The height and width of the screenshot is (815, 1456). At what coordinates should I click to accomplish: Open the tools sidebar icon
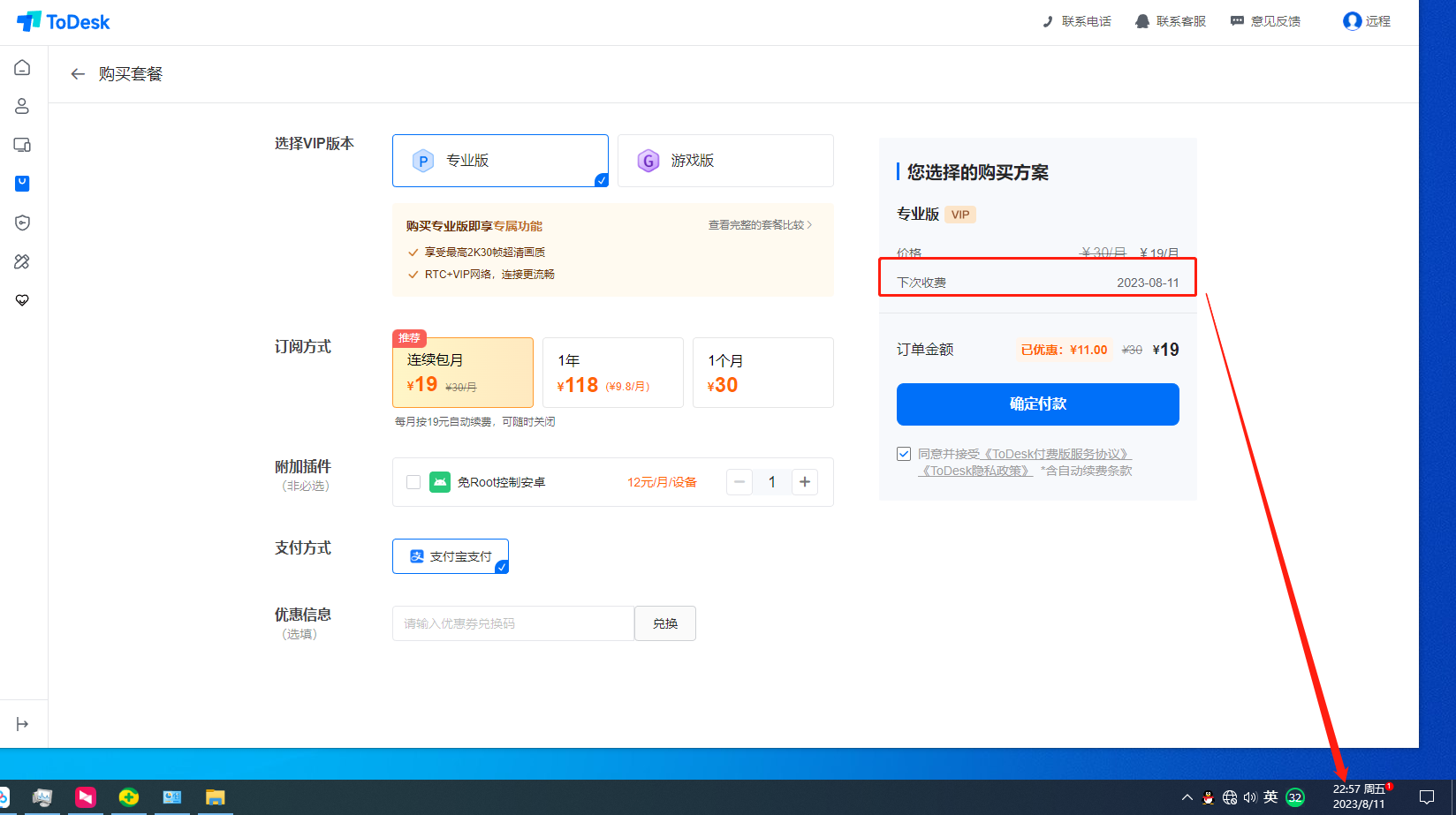point(22,261)
